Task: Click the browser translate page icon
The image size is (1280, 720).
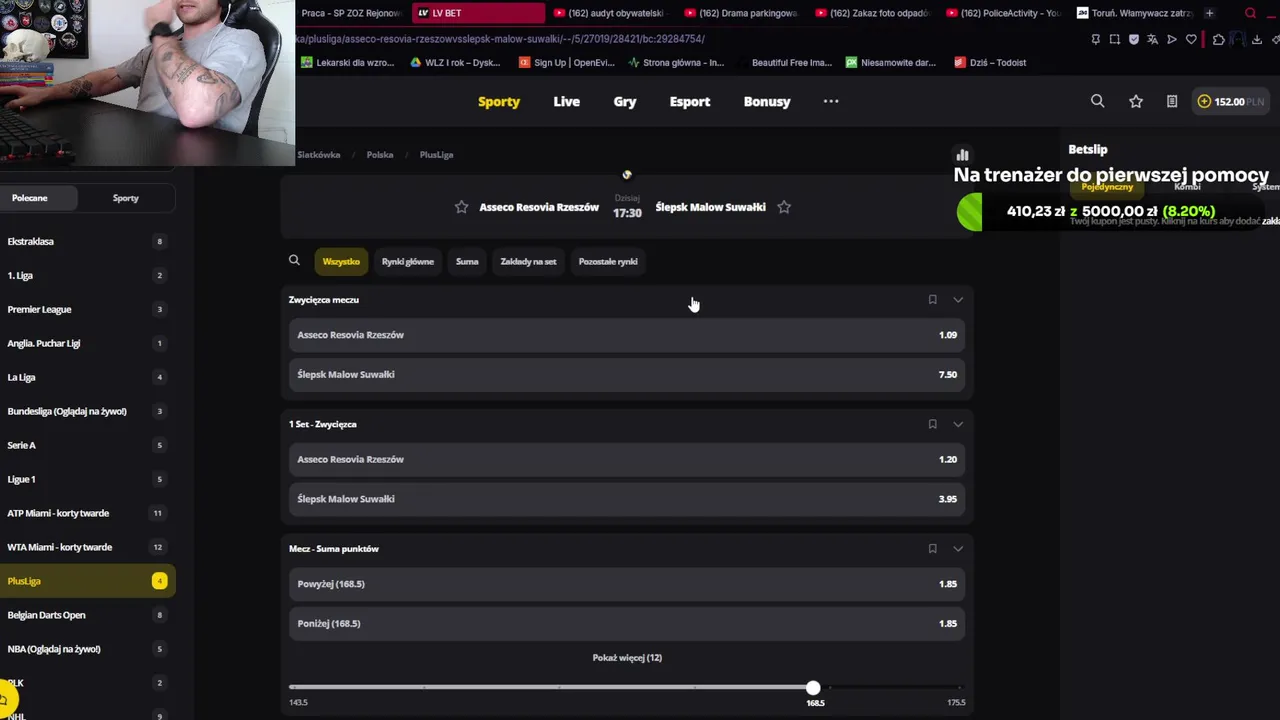Action: [x=1152, y=39]
